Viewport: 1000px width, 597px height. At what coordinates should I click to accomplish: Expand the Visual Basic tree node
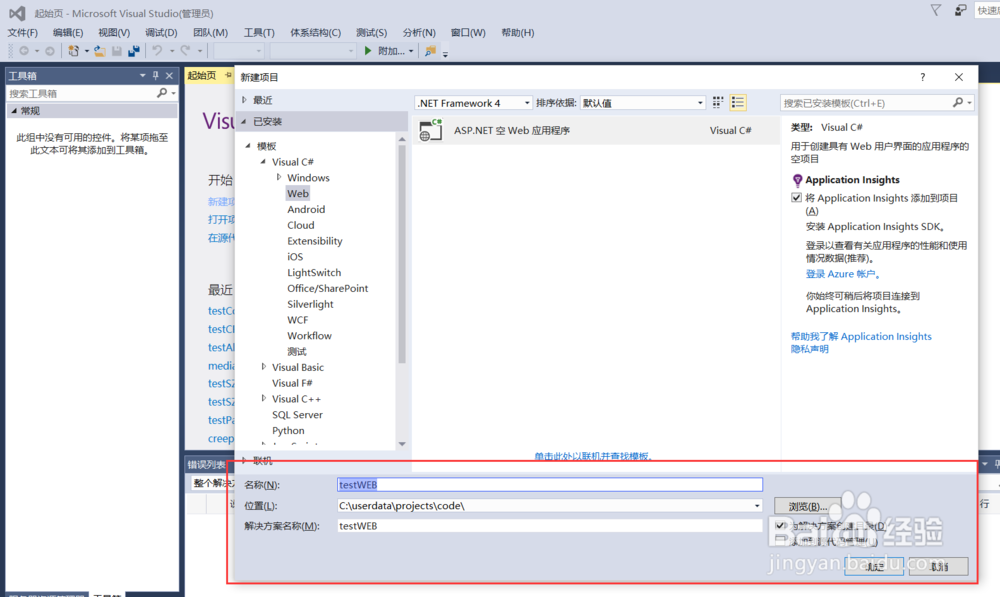pyautogui.click(x=263, y=367)
